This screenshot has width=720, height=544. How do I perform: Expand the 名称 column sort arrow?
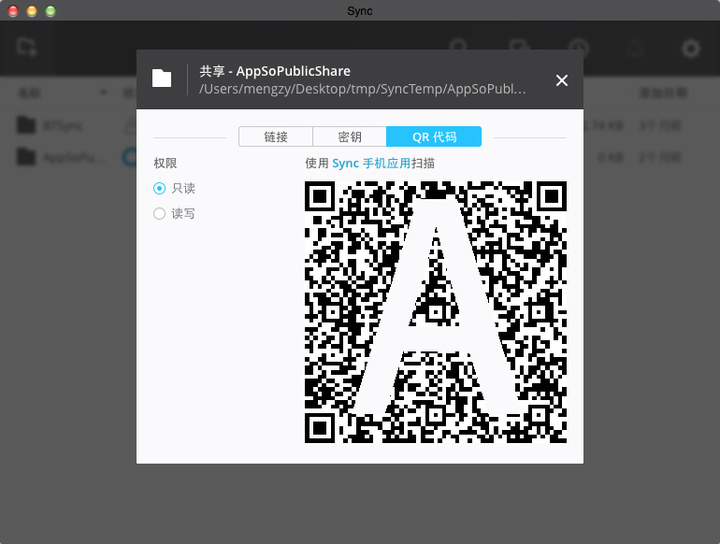(x=102, y=93)
